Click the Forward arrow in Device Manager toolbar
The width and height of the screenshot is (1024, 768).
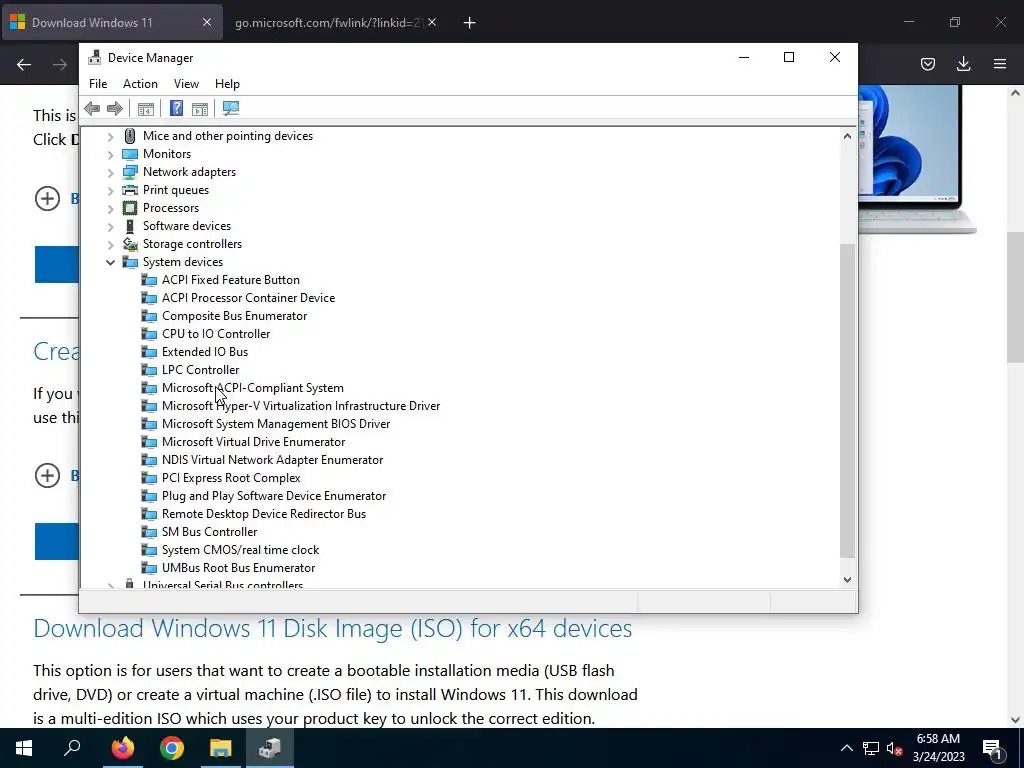coord(115,108)
